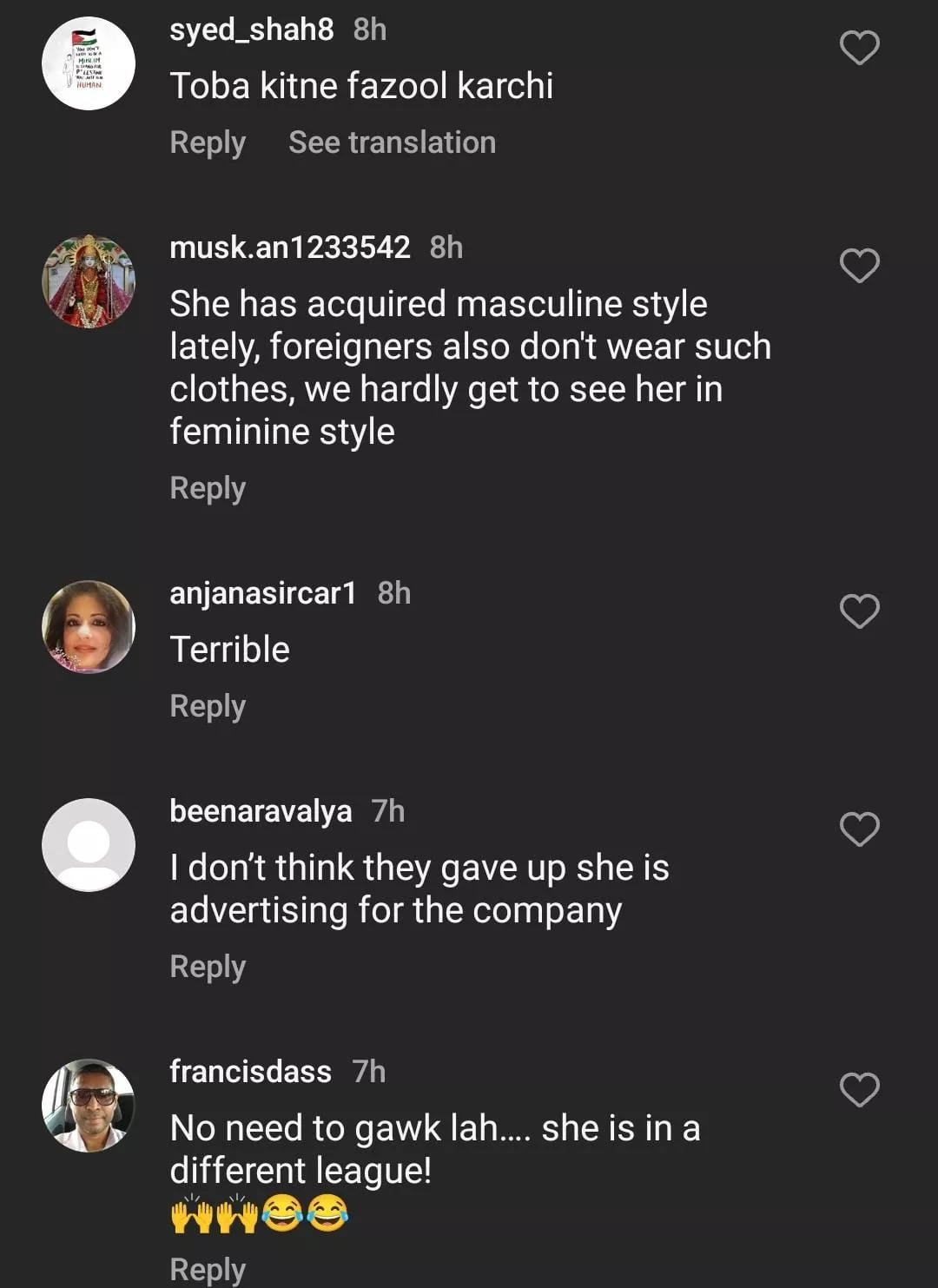The image size is (938, 1288).
Task: Reply to beenaravalya's advertising comment
Action: pyautogui.click(x=208, y=967)
